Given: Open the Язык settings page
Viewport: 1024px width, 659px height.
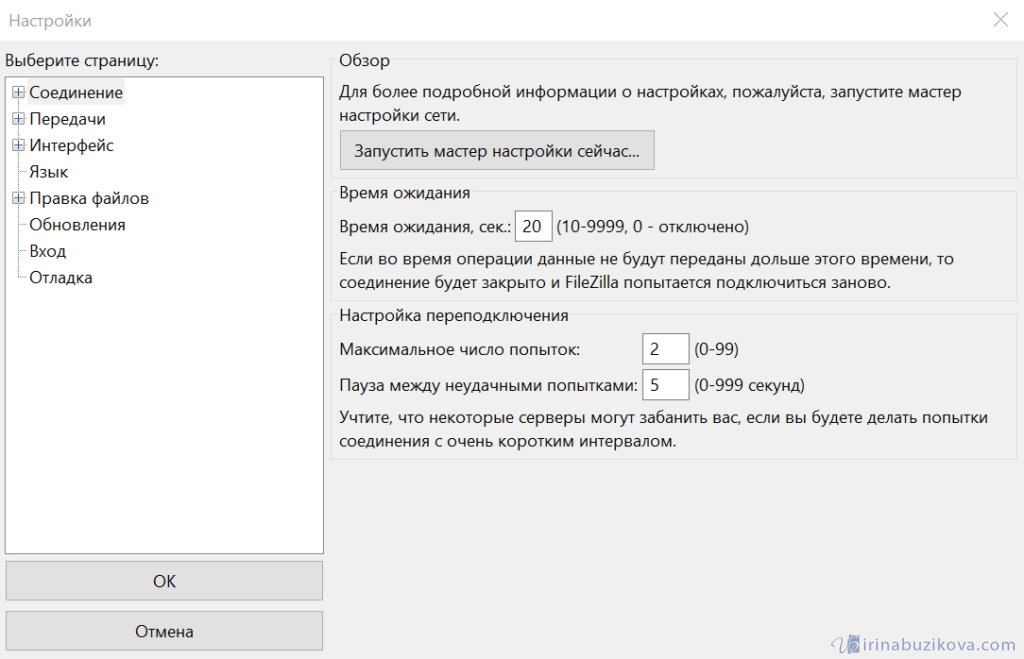Looking at the screenshot, I should tap(49, 172).
